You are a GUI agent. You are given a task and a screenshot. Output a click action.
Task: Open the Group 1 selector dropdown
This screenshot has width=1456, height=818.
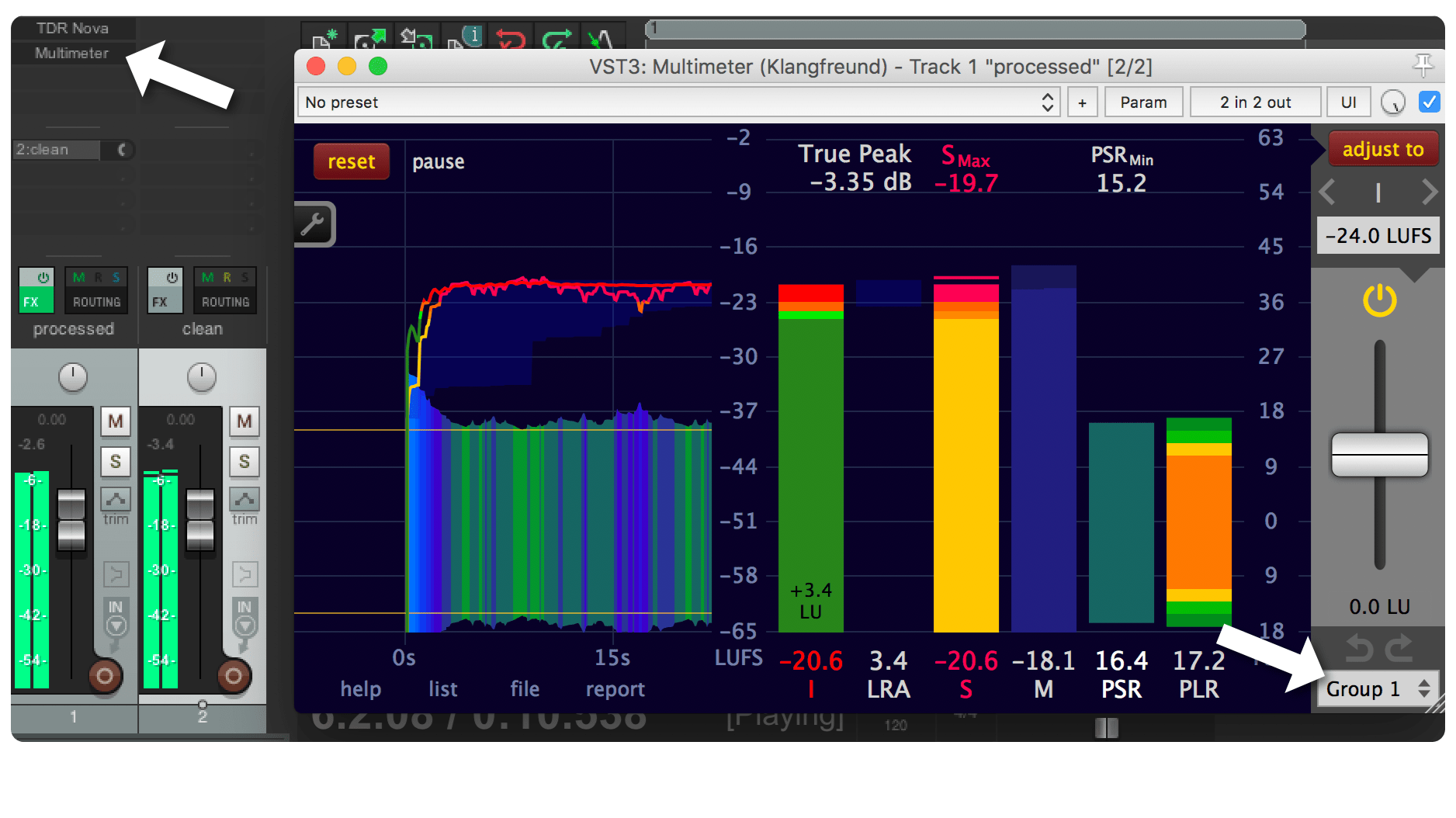tap(1378, 688)
